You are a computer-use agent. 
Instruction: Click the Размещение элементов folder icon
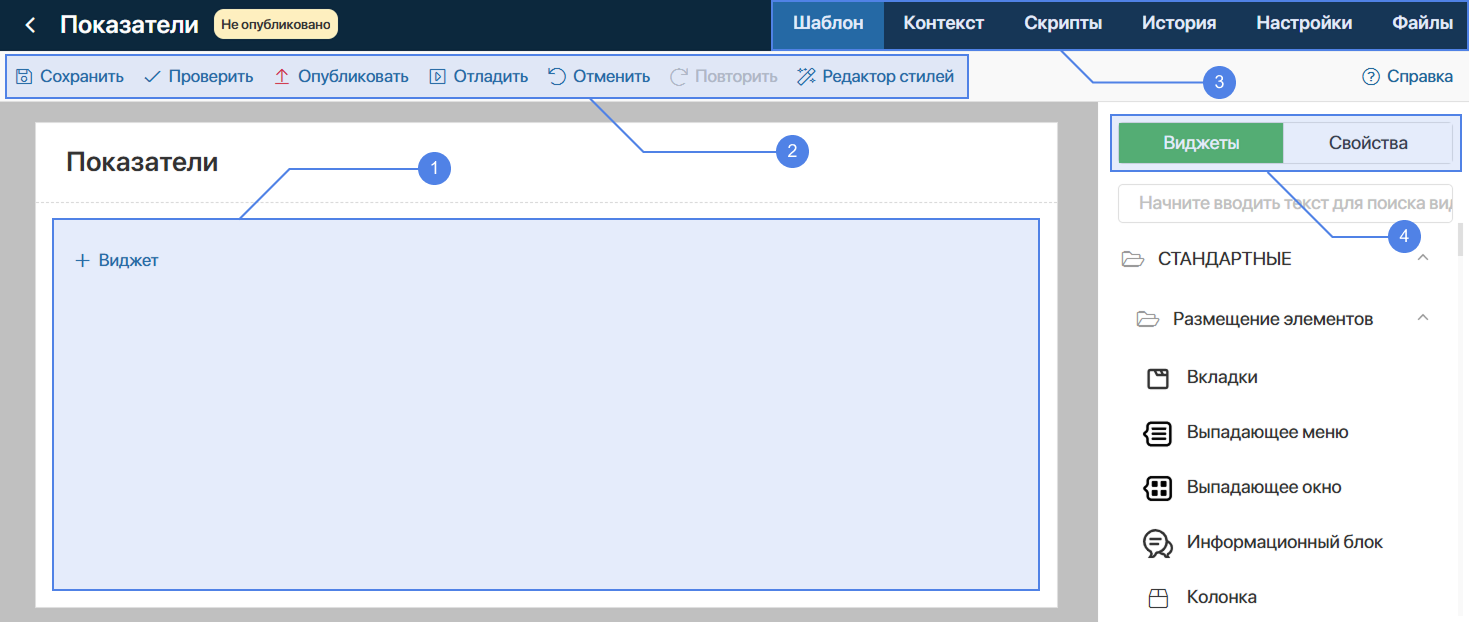click(1147, 319)
